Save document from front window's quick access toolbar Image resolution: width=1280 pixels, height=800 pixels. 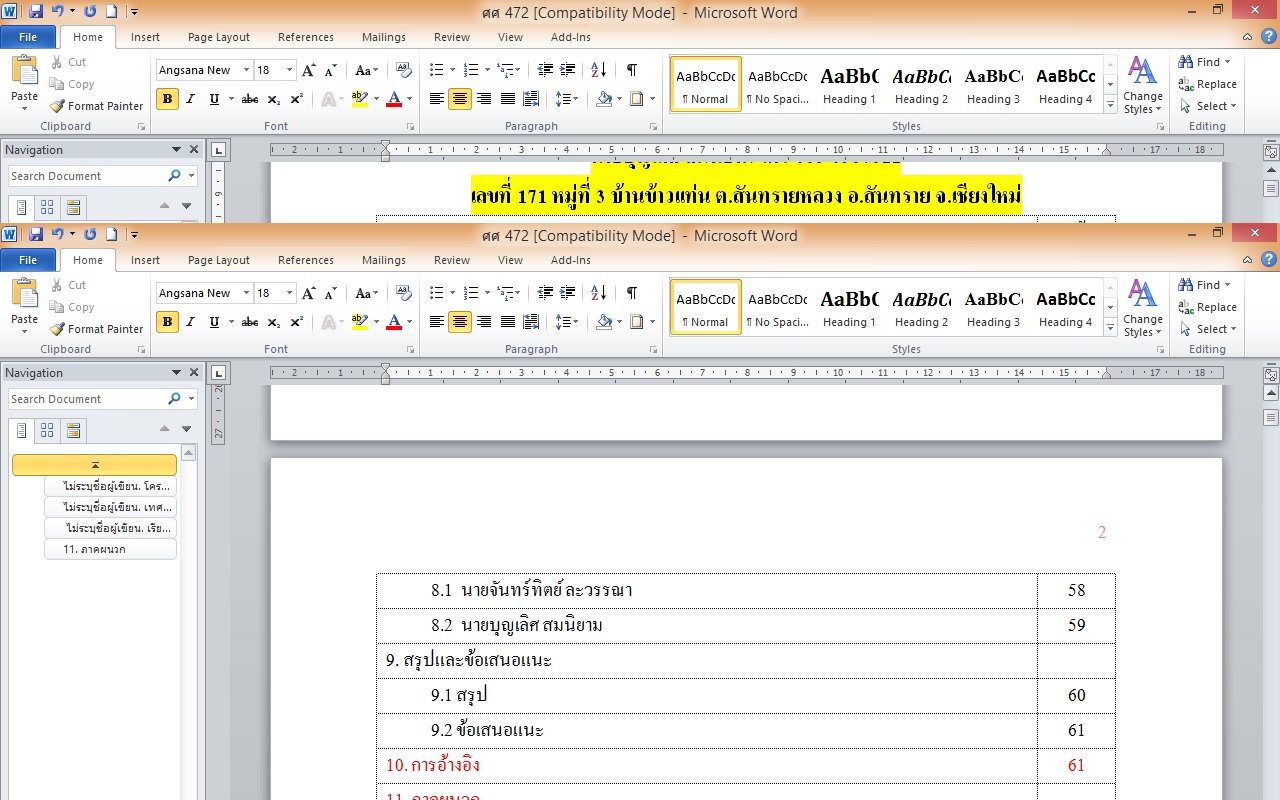[36, 234]
